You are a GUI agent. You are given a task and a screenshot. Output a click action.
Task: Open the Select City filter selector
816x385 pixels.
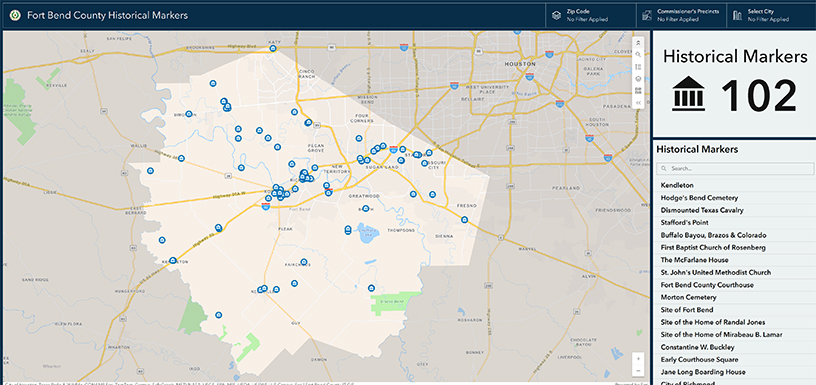[x=771, y=15]
